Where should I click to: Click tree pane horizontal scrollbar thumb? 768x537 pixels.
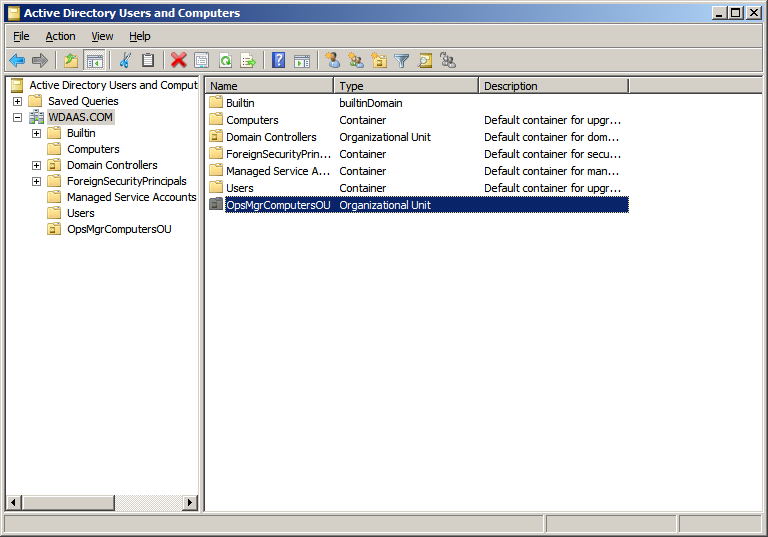[68, 502]
